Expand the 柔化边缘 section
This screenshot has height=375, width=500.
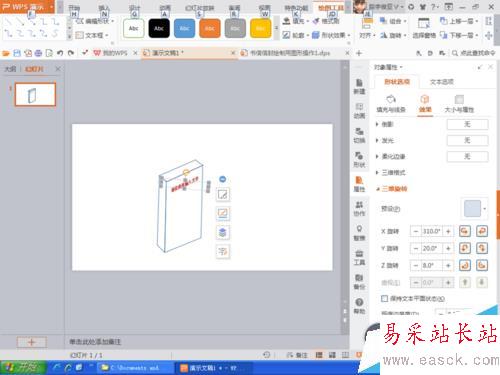click(x=390, y=156)
